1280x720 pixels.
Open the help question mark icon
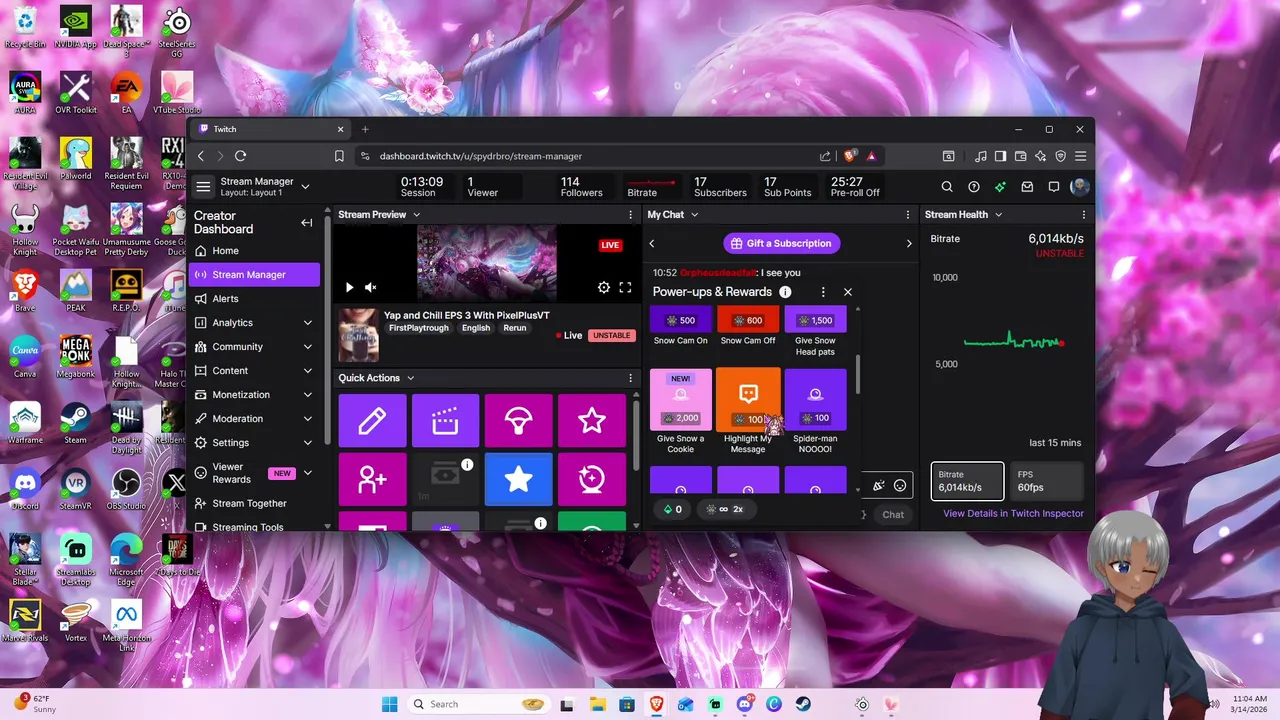974,187
